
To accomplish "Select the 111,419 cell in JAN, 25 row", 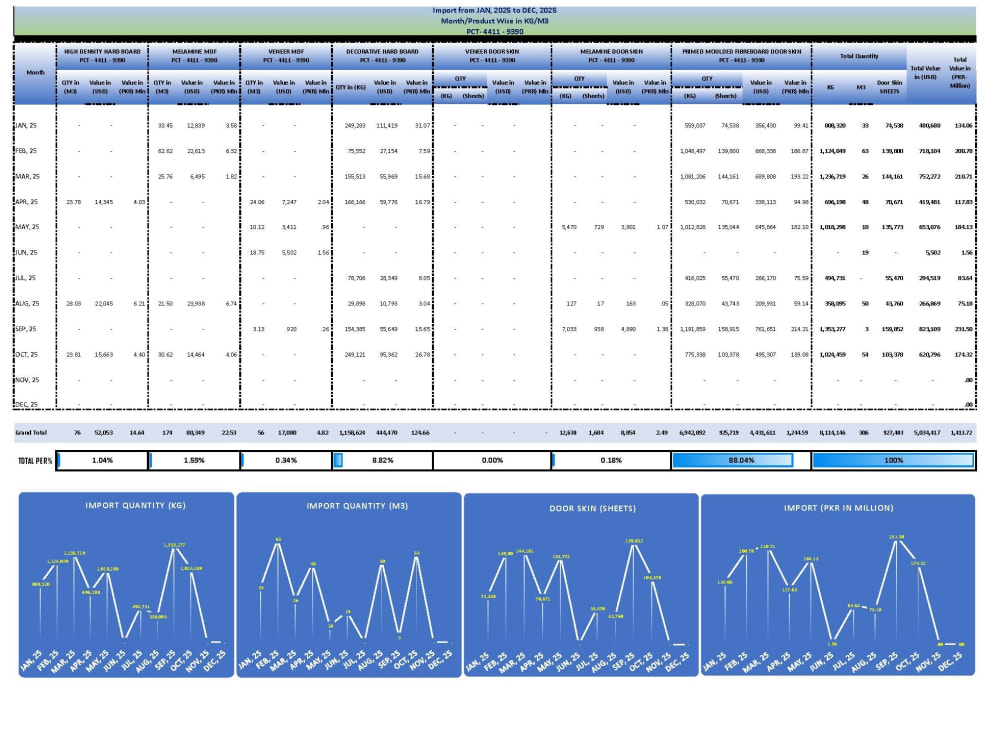I will click(x=387, y=126).
